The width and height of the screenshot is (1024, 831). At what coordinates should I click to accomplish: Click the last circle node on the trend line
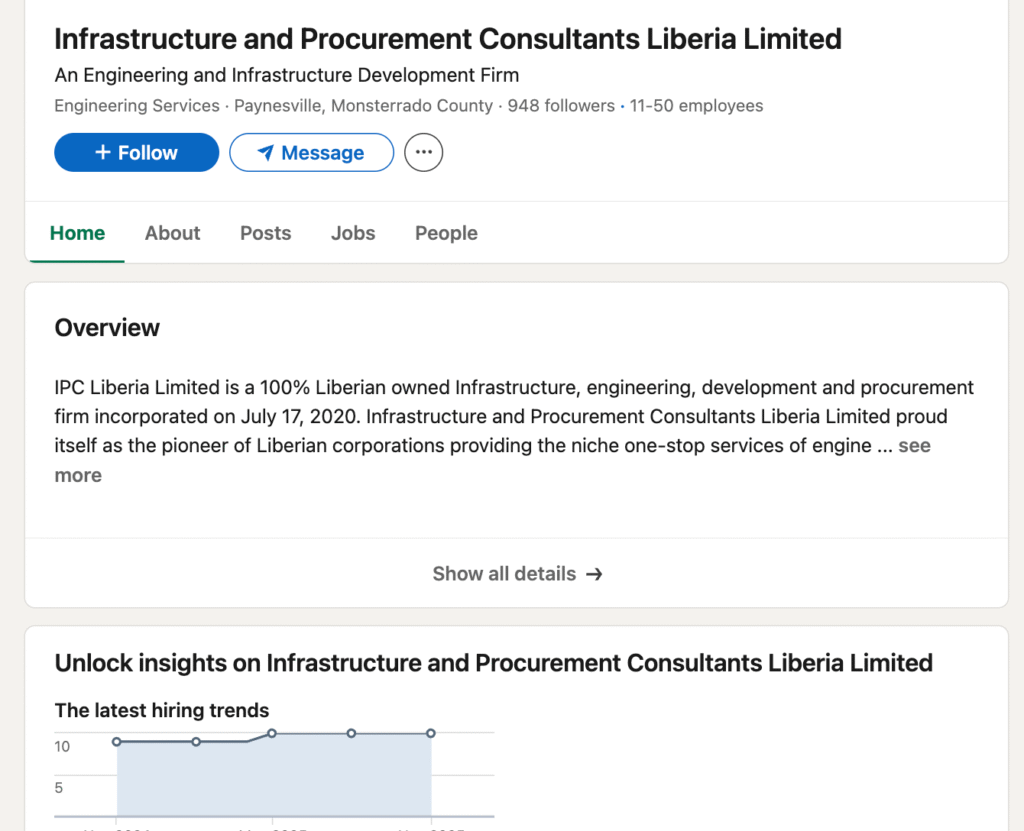[431, 733]
